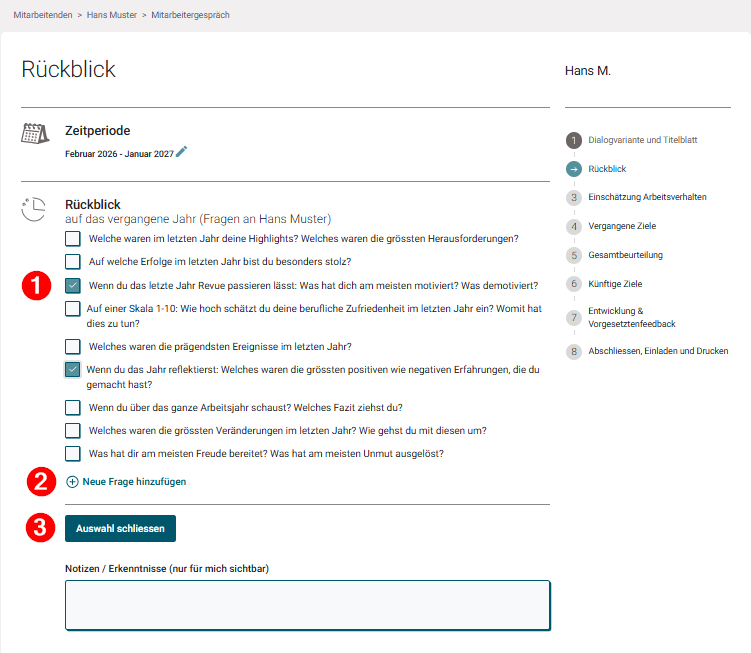Viewport: 751px width, 653px height.
Task: Open Mitarbeitenden breadcrumb link
Action: pos(43,15)
